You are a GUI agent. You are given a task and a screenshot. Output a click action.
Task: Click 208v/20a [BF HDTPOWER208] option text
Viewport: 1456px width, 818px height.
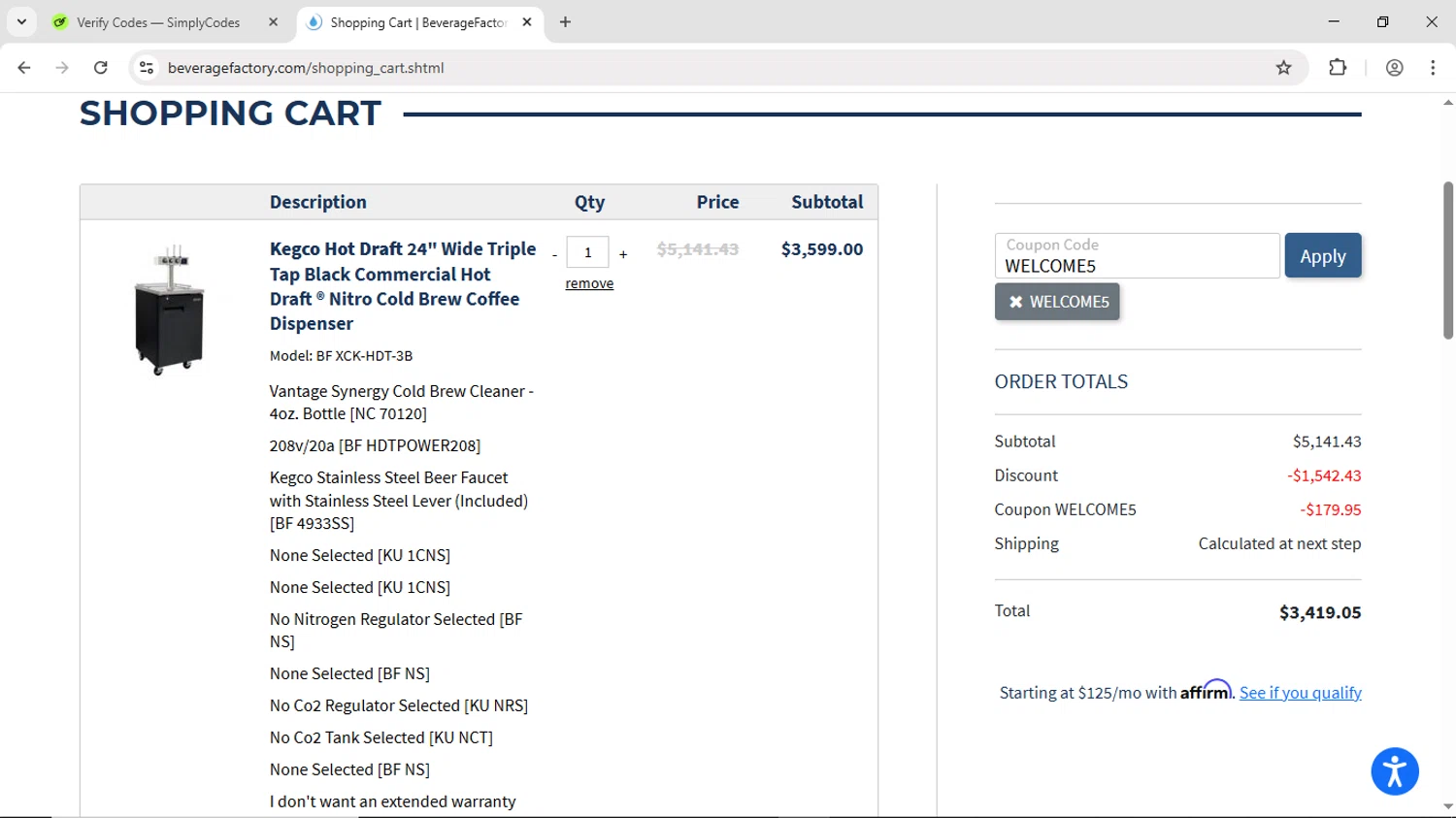[375, 445]
